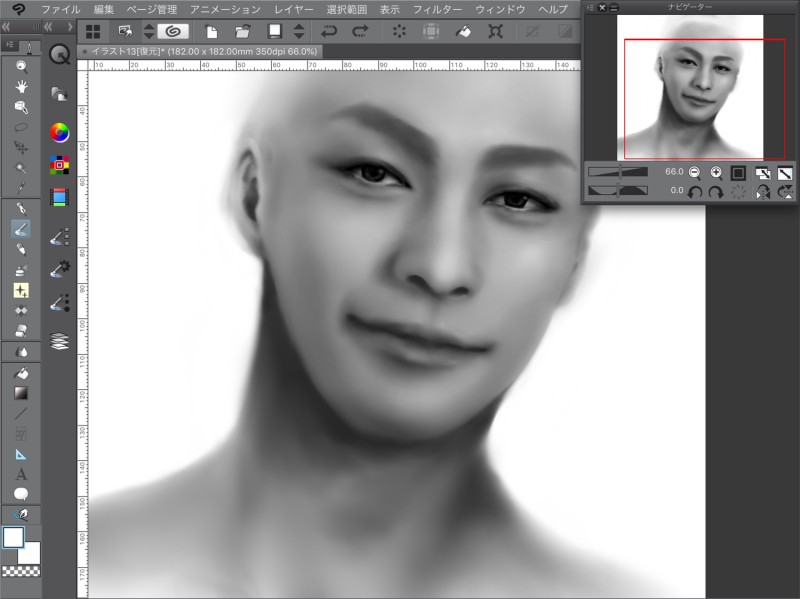Select the Balloon tool

tap(21, 494)
